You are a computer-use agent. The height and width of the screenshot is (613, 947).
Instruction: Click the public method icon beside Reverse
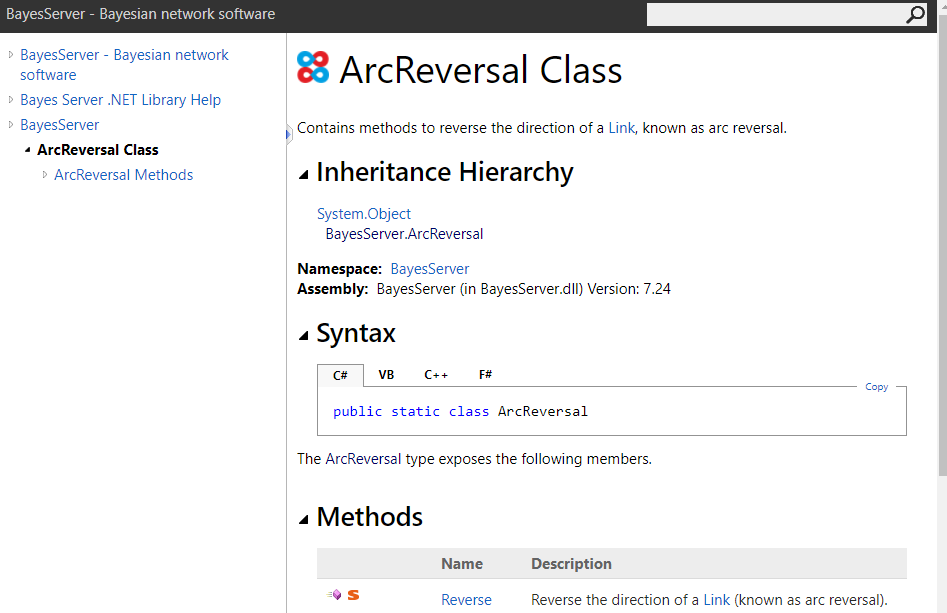[335, 594]
